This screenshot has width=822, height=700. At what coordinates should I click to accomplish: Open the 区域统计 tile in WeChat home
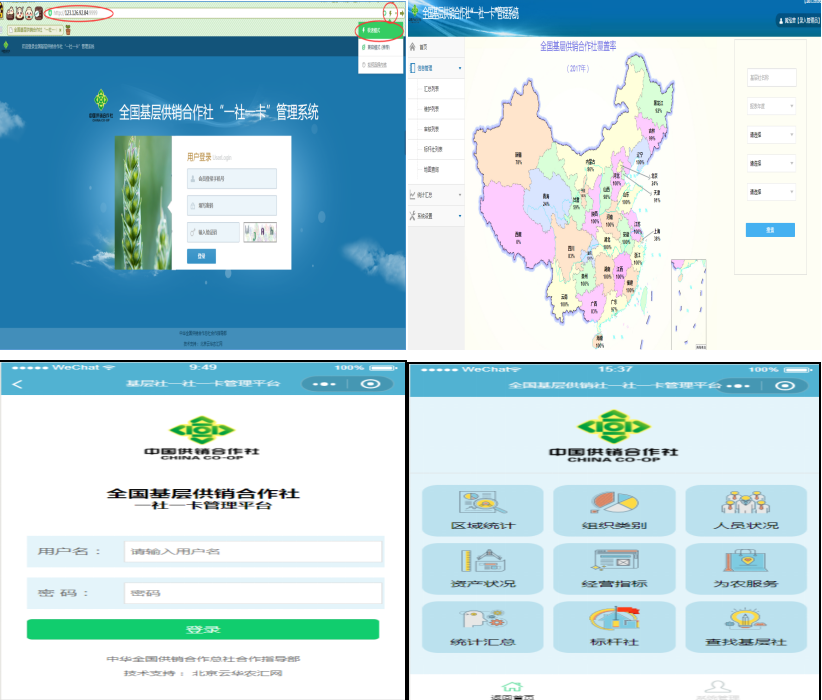click(482, 510)
